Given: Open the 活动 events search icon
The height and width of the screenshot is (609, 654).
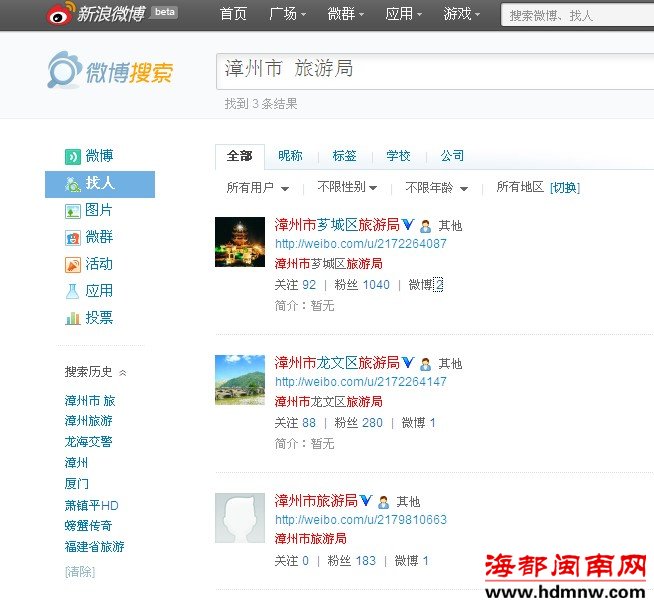Looking at the screenshot, I should coord(73,265).
